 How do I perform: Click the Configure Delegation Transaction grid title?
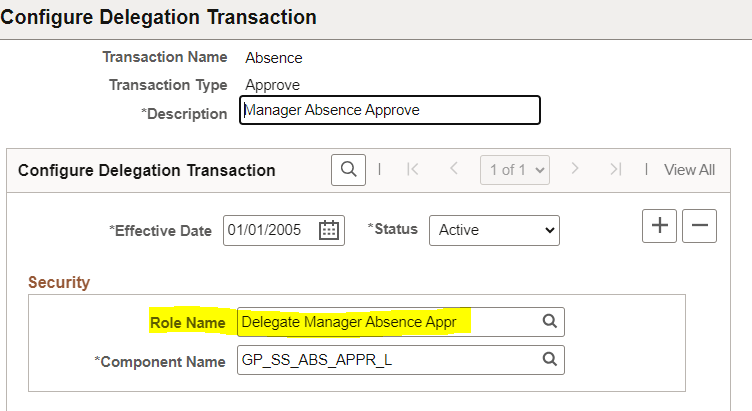pyautogui.click(x=147, y=170)
